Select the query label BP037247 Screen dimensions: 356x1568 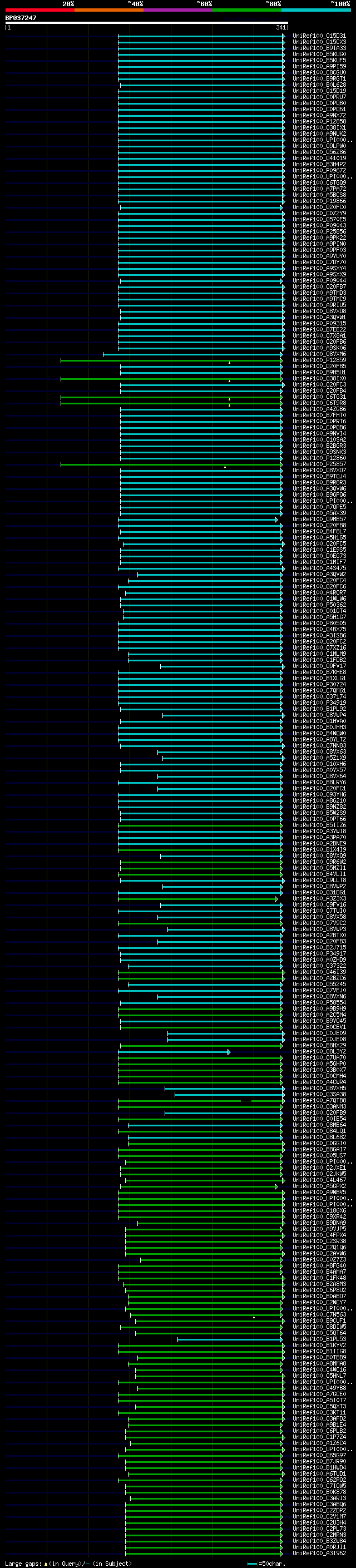point(21,18)
